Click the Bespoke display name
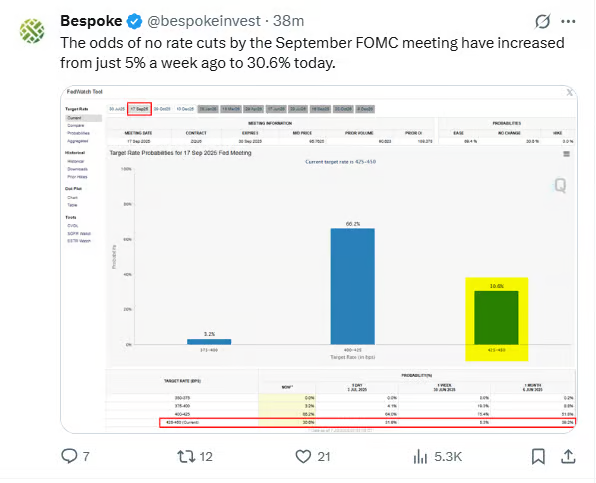The width and height of the screenshot is (596, 483). [91, 21]
